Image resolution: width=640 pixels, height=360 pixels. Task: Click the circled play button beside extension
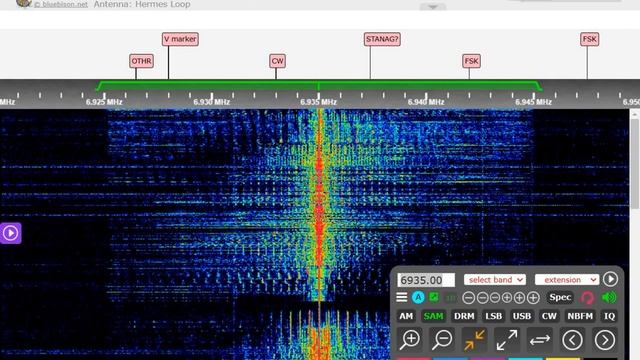tap(610, 279)
